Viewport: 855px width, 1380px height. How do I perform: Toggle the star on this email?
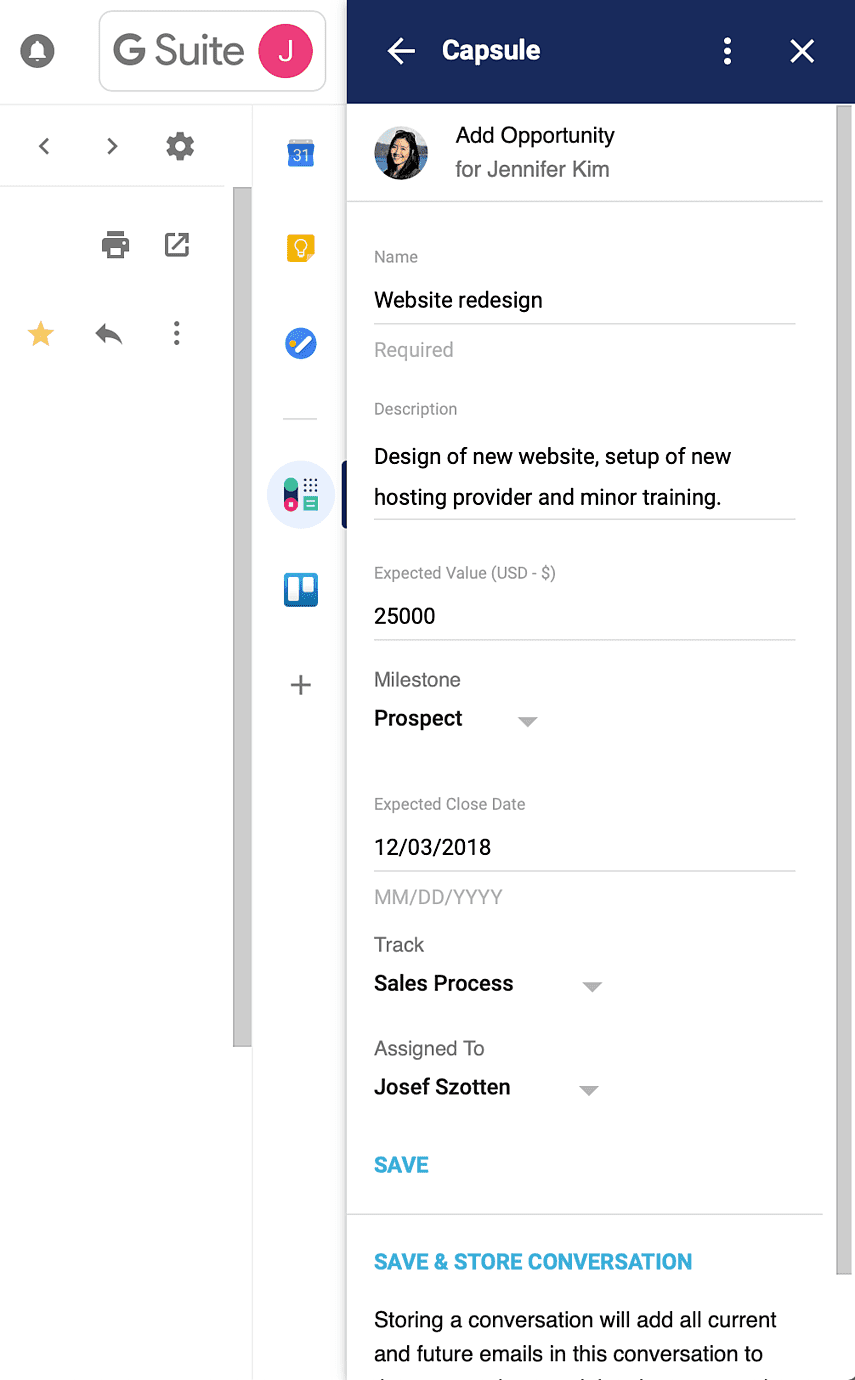[x=41, y=334]
